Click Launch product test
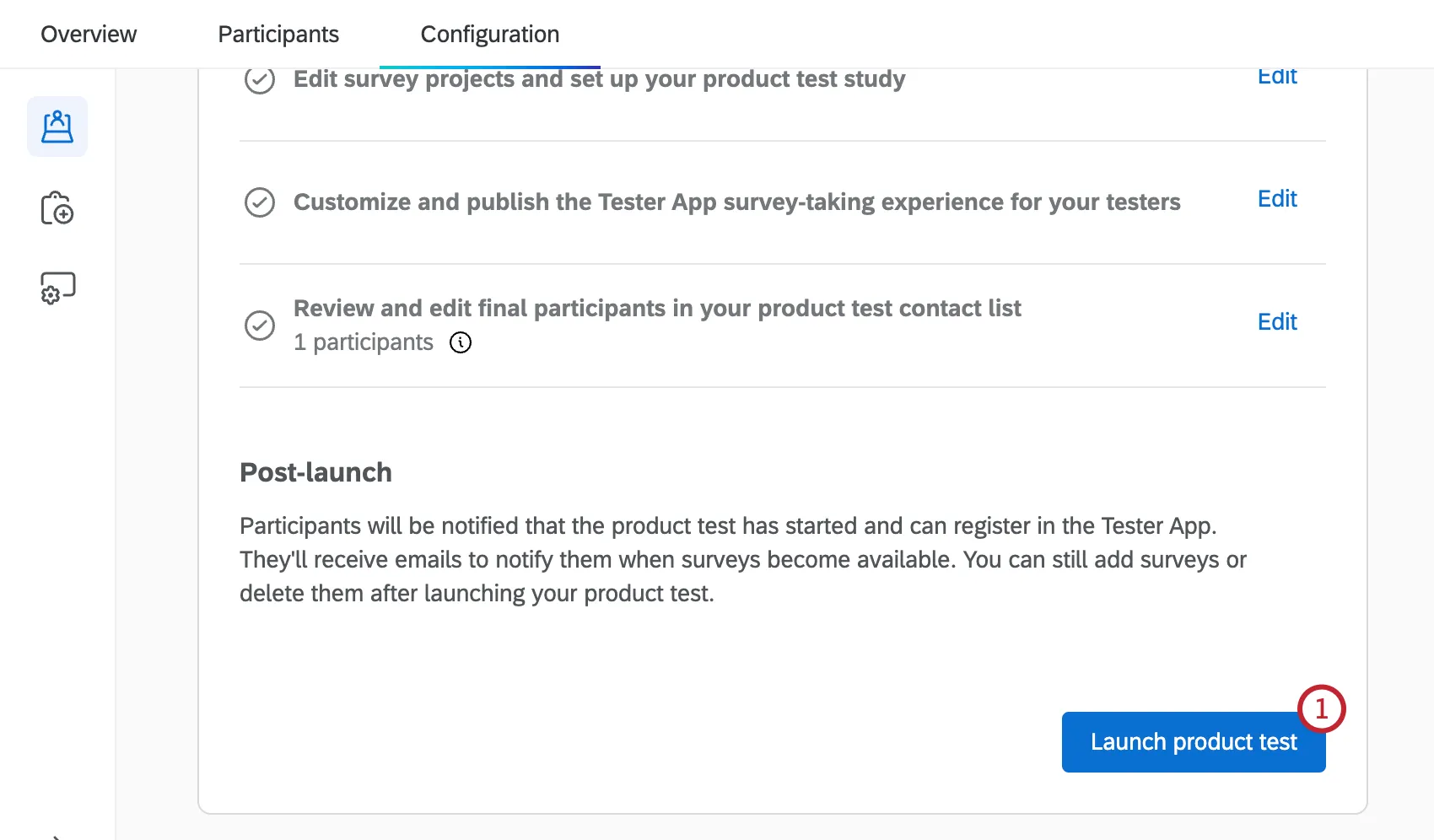This screenshot has height=840, width=1434. pyautogui.click(x=1194, y=741)
